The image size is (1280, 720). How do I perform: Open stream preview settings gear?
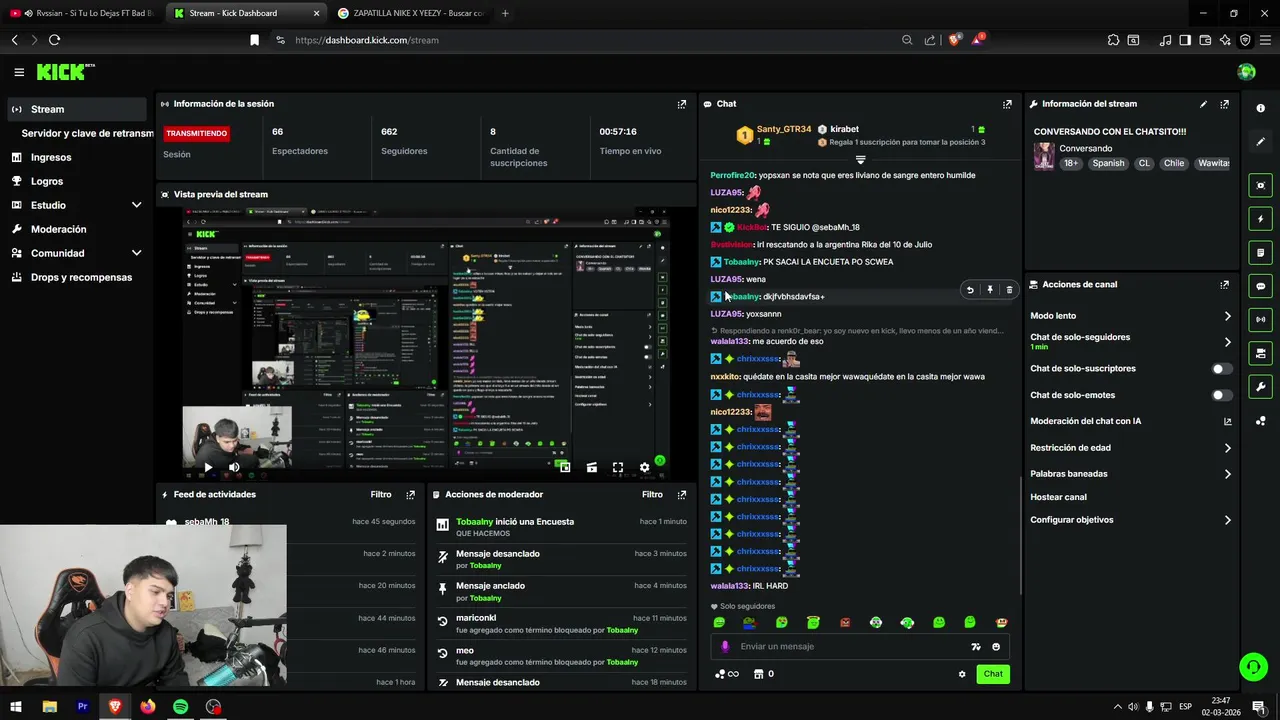644,467
